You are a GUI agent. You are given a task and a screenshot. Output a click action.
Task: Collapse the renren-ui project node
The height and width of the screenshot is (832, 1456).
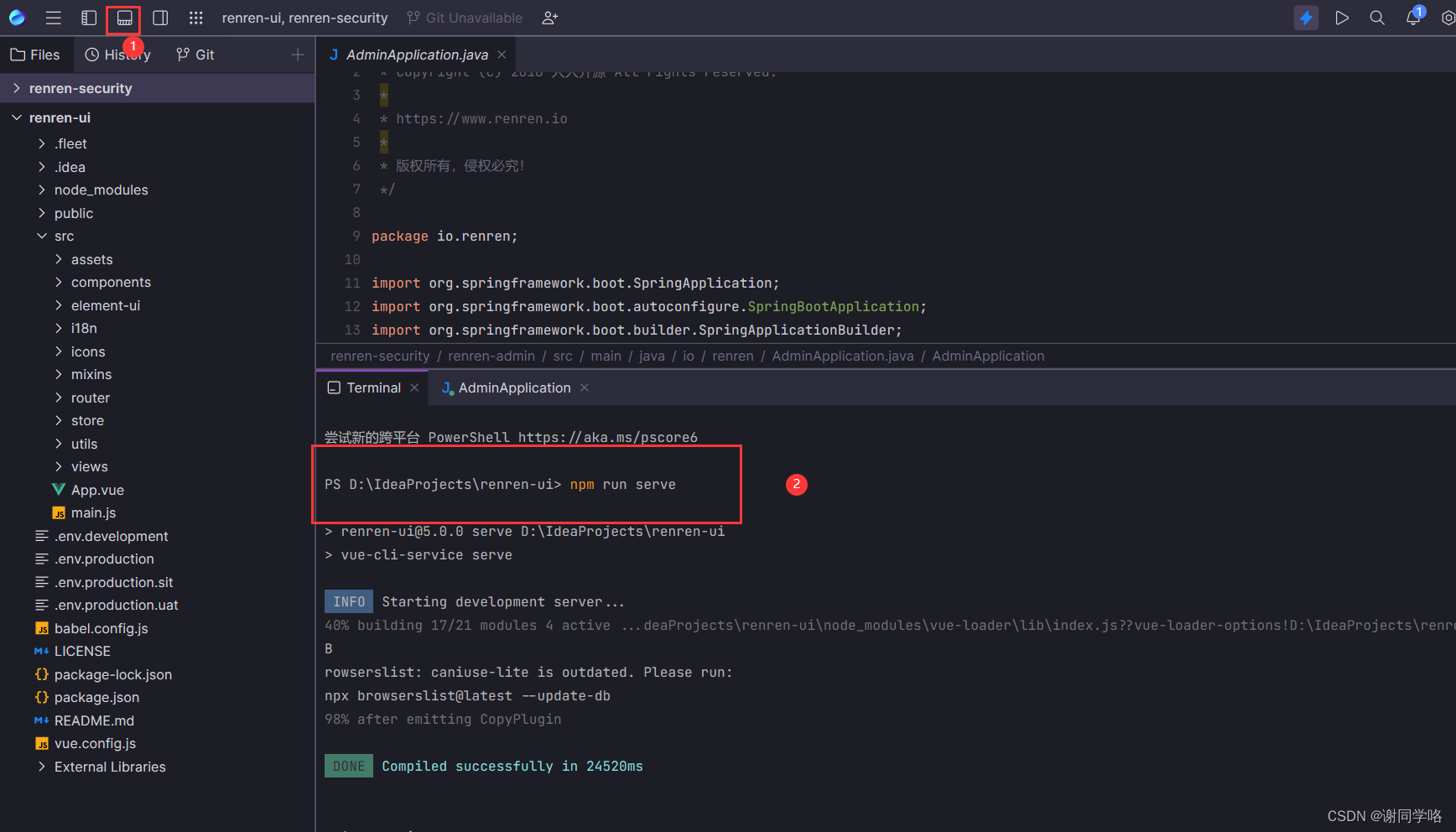click(x=16, y=117)
